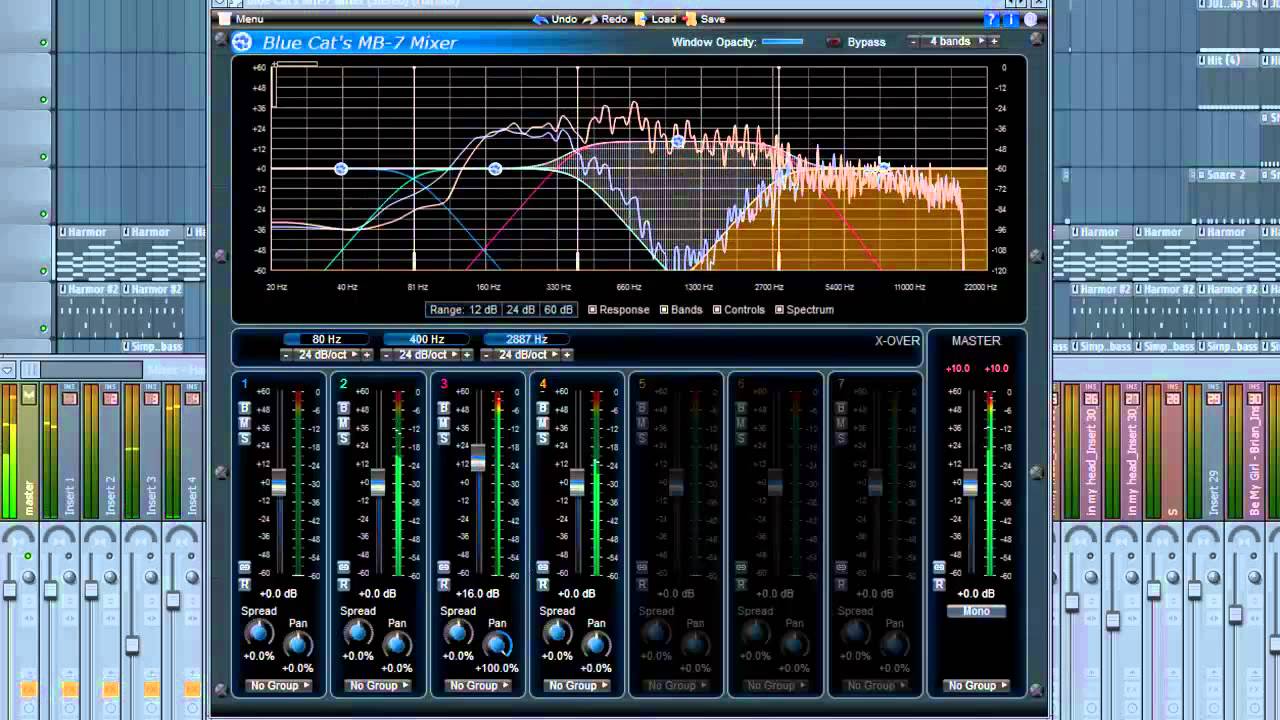Click band 3 gain fader handle
This screenshot has height=720, width=1280.
click(478, 458)
